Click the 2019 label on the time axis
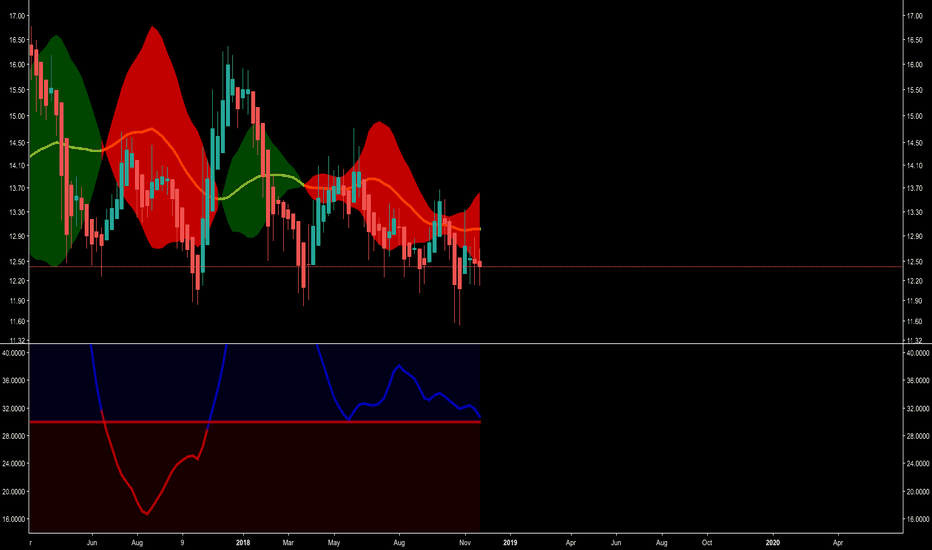Viewport: 932px width, 550px height. 510,542
